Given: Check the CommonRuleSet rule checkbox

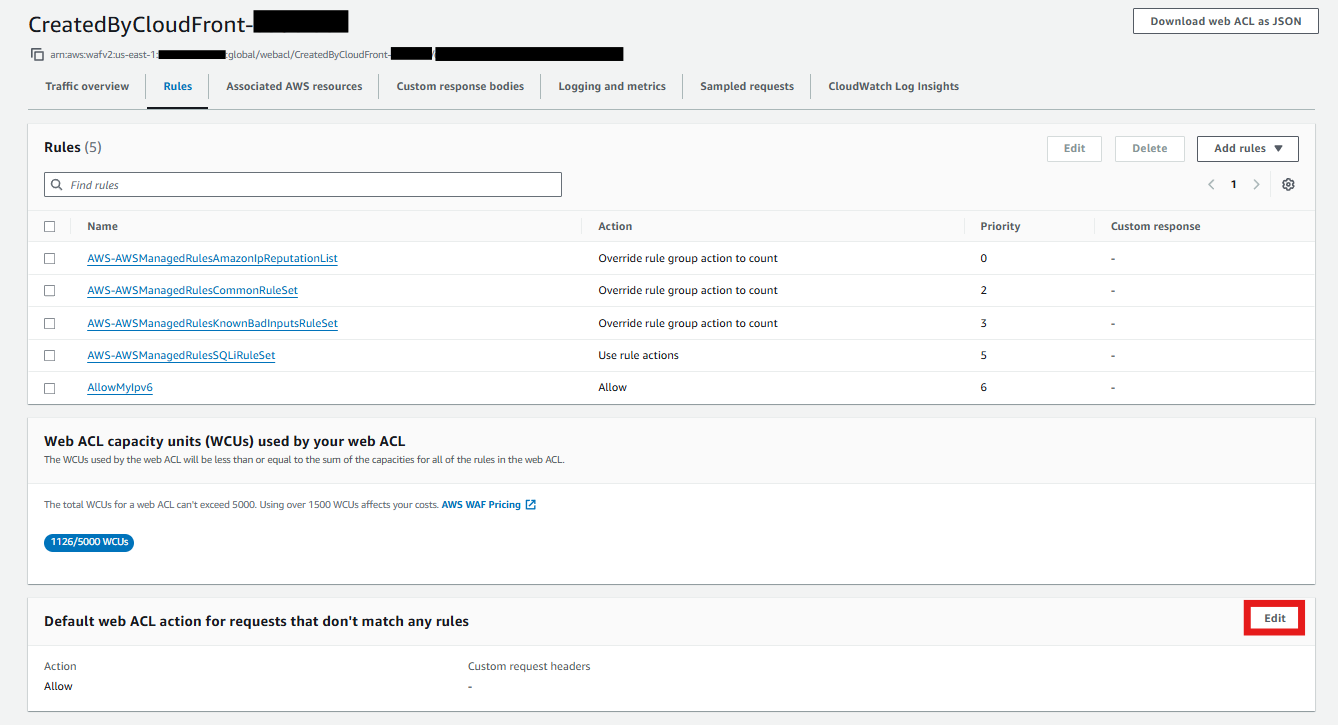Looking at the screenshot, I should click(x=50, y=290).
